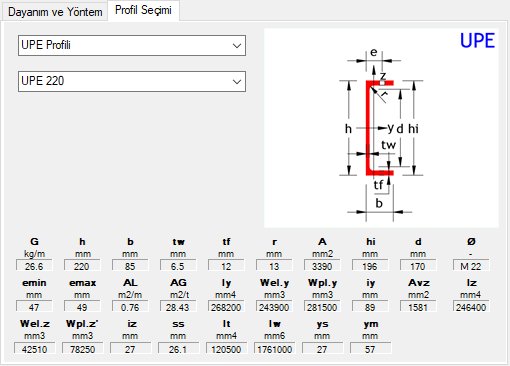Click the emax value field 49
The height and width of the screenshot is (366, 510).
pyautogui.click(x=82, y=307)
